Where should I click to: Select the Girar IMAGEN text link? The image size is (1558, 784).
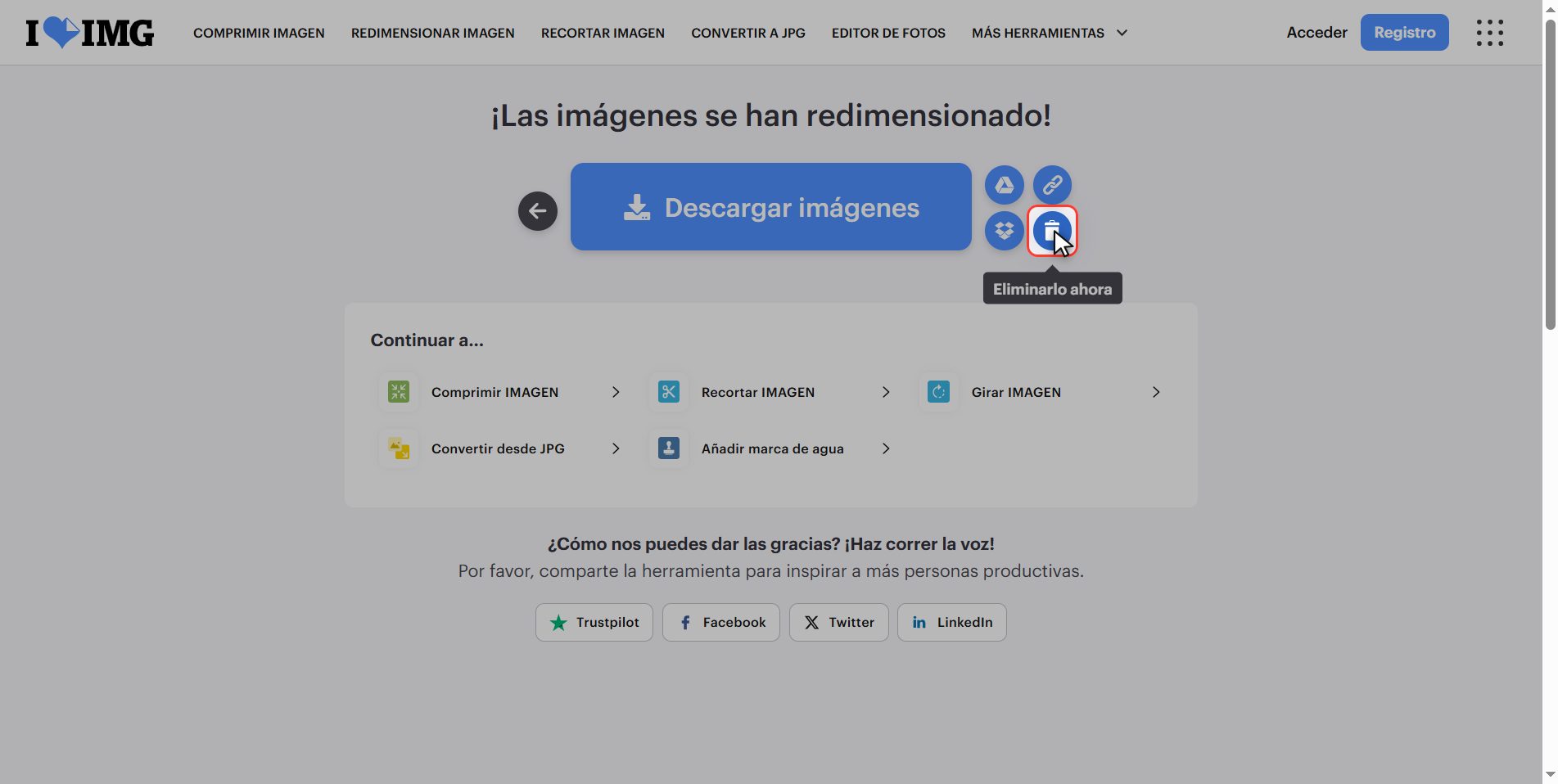[1016, 392]
